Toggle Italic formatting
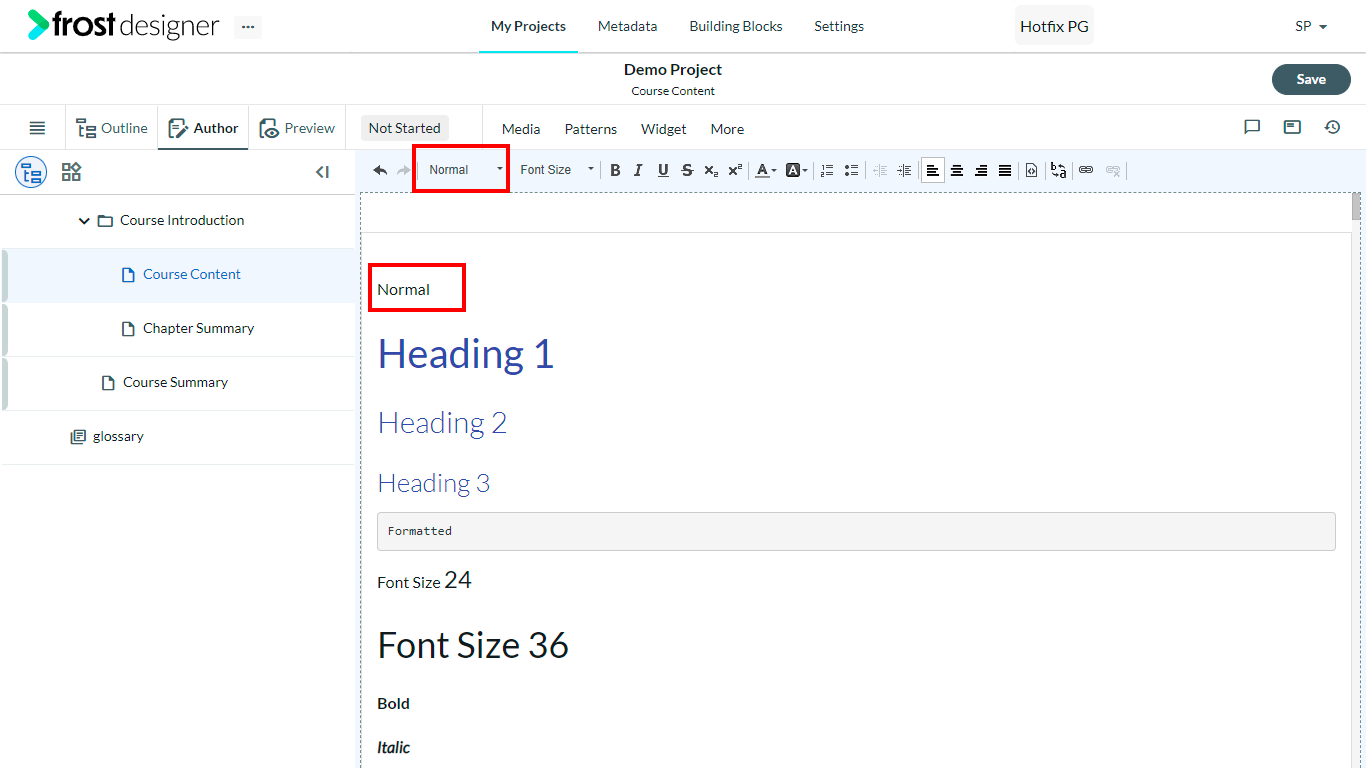The image size is (1366, 768). tap(639, 170)
